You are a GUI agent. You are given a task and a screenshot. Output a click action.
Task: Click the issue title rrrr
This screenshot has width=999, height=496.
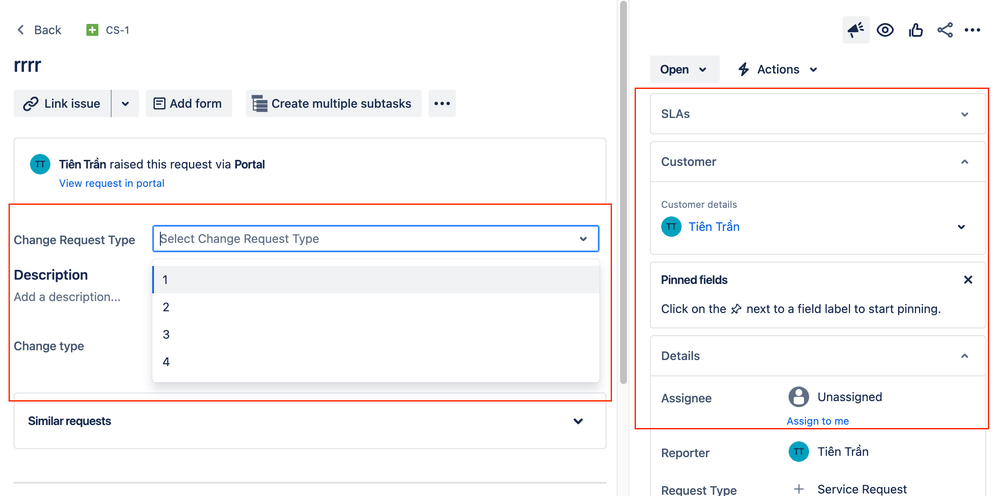point(27,64)
